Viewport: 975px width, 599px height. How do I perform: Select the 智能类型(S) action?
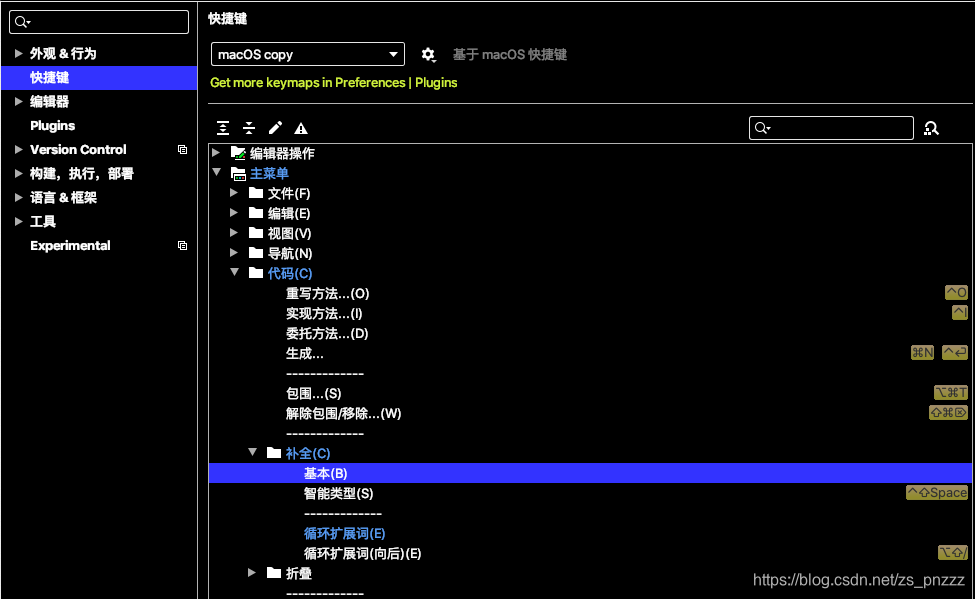coord(338,493)
